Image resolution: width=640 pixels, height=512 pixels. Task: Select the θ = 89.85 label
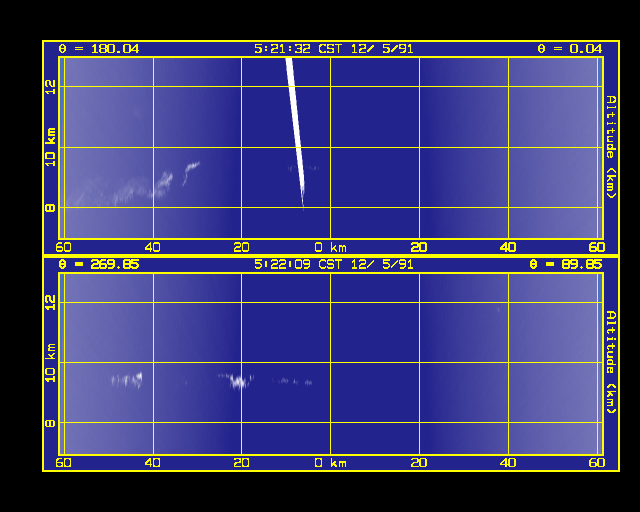pos(565,265)
